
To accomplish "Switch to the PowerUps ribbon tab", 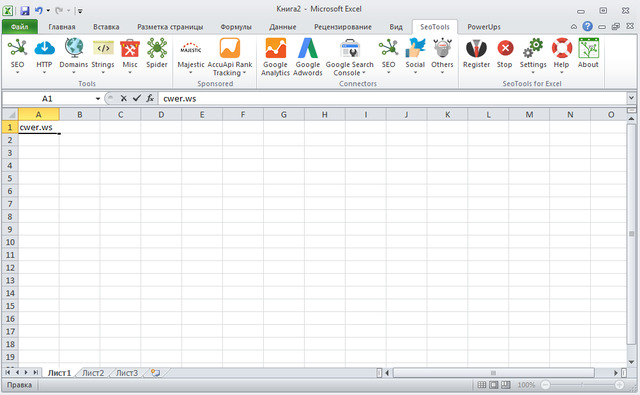I will 484,27.
